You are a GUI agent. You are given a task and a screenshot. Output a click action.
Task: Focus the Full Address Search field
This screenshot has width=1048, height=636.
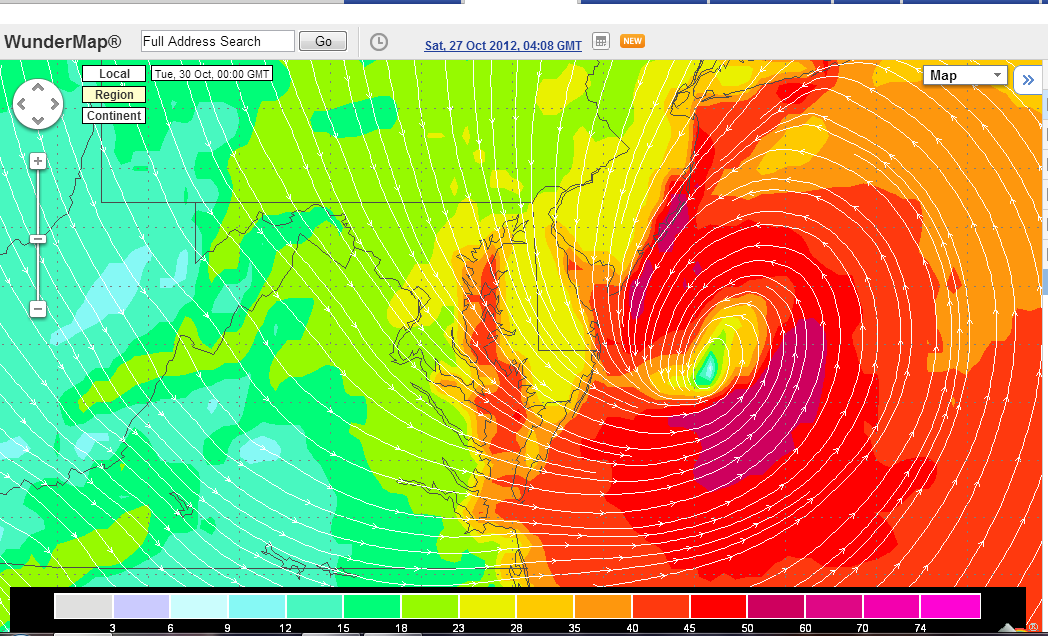click(218, 41)
